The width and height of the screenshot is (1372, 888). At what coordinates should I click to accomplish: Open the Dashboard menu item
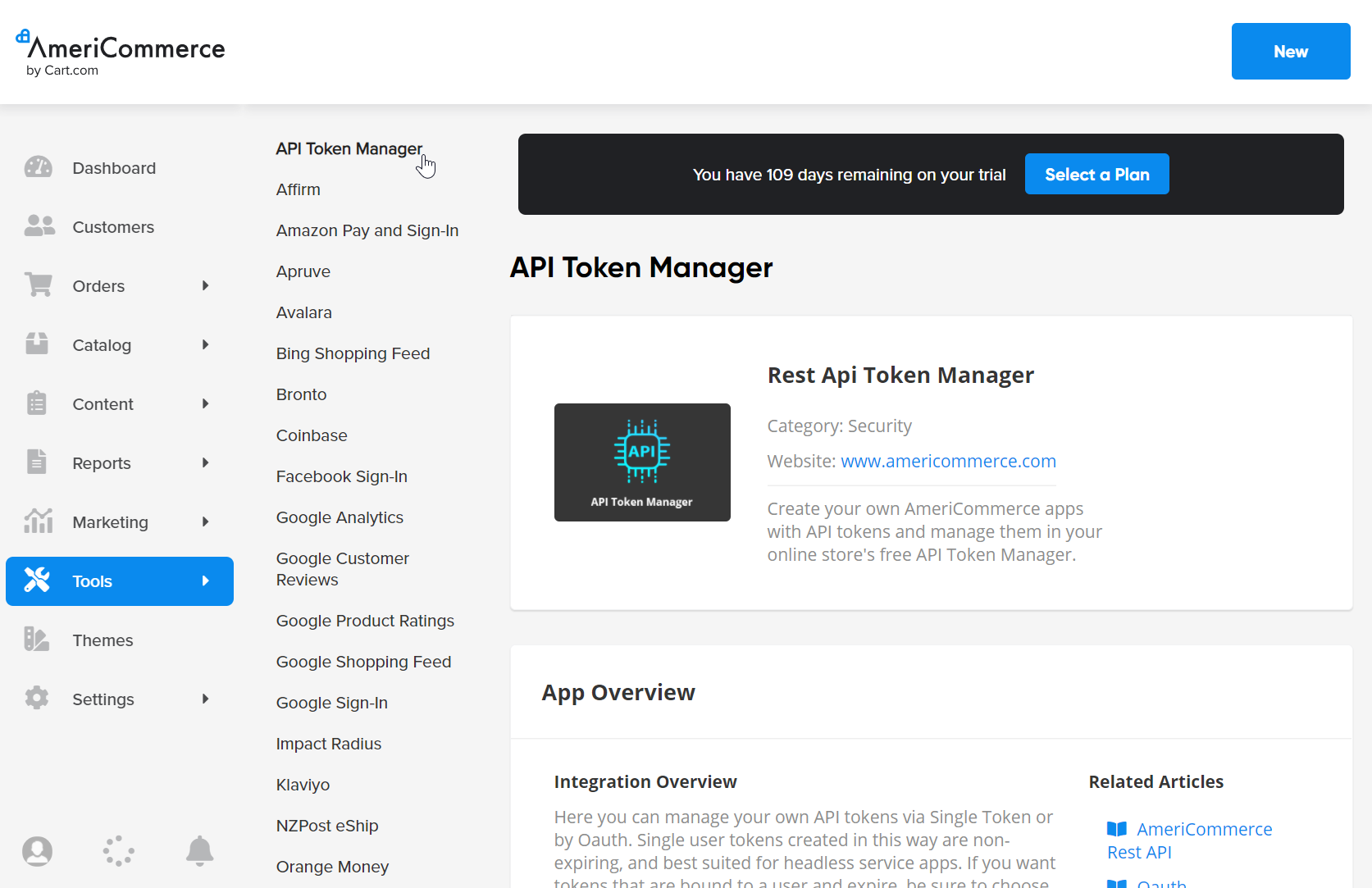click(x=120, y=168)
